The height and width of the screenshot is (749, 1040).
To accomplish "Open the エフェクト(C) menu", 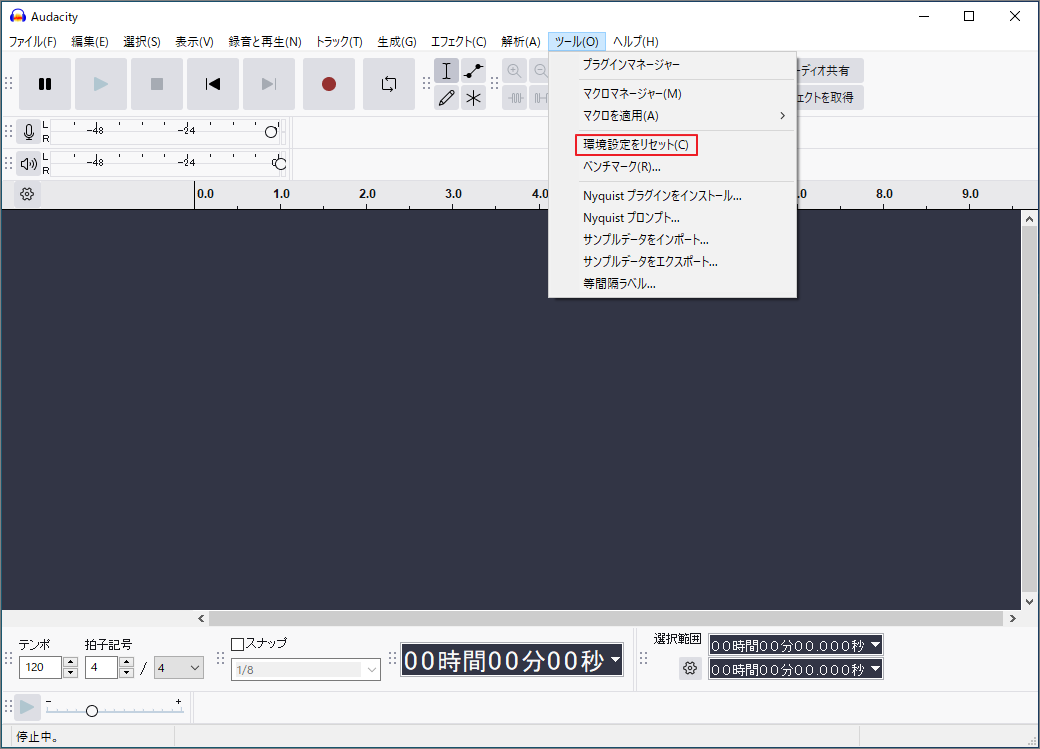I will (458, 42).
